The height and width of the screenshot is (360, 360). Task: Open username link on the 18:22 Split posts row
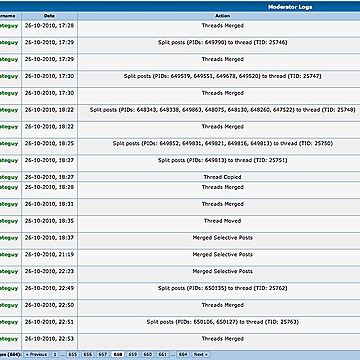click(x=9, y=110)
